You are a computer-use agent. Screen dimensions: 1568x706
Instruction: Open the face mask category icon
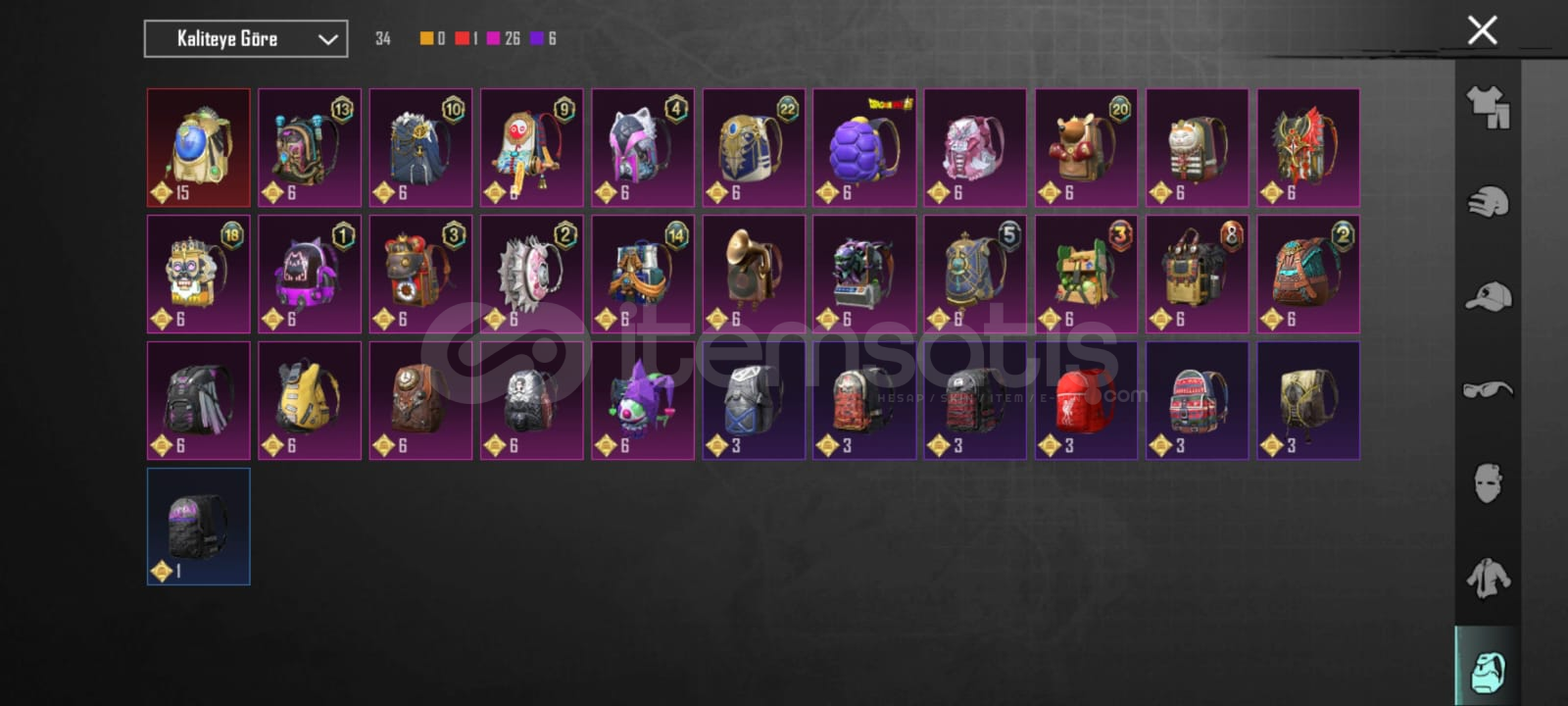point(1488,482)
